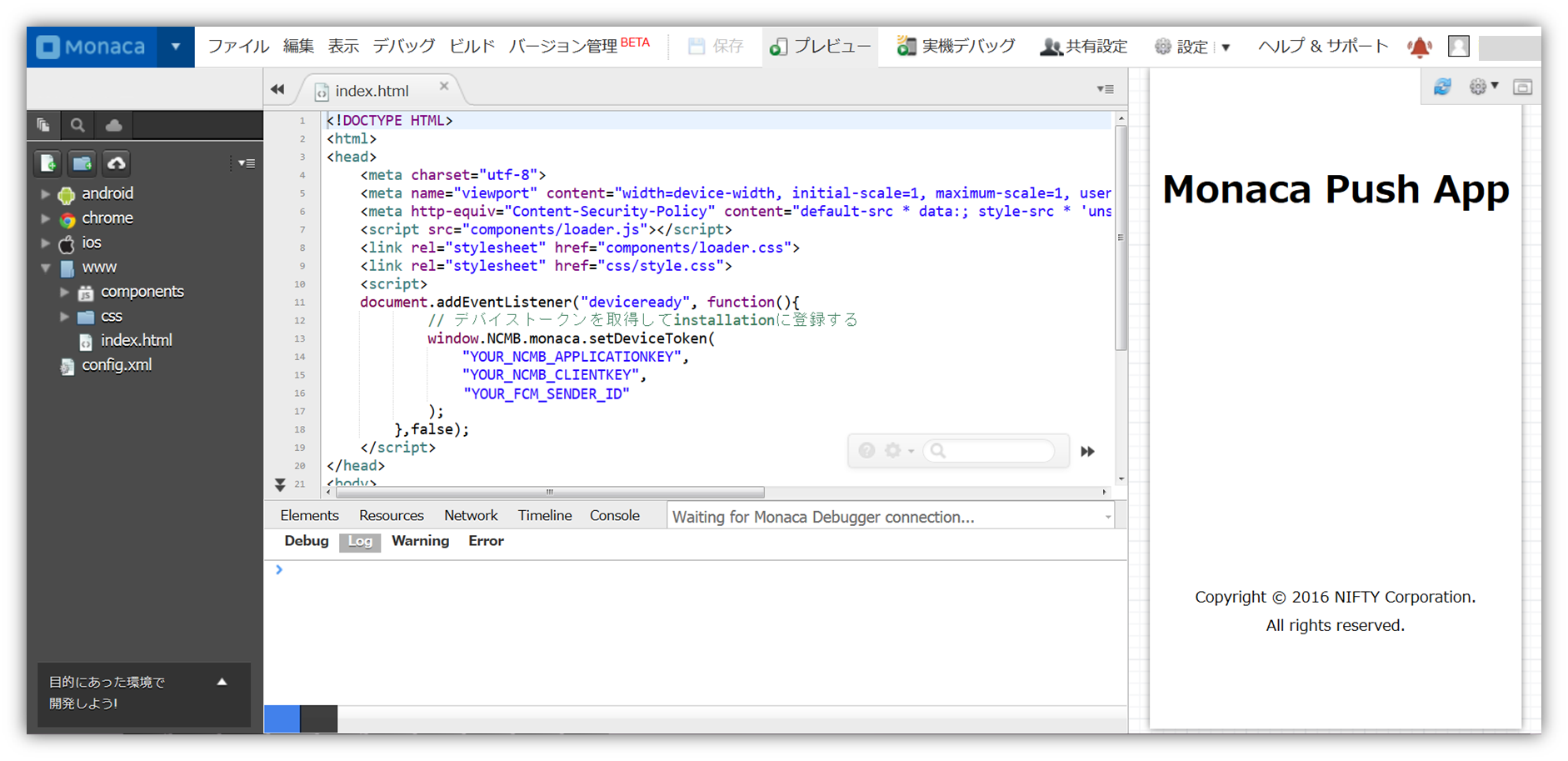The width and height of the screenshot is (1568, 761).
Task: Open the dropdown arrow beside Monaca logo
Action: tap(176, 47)
